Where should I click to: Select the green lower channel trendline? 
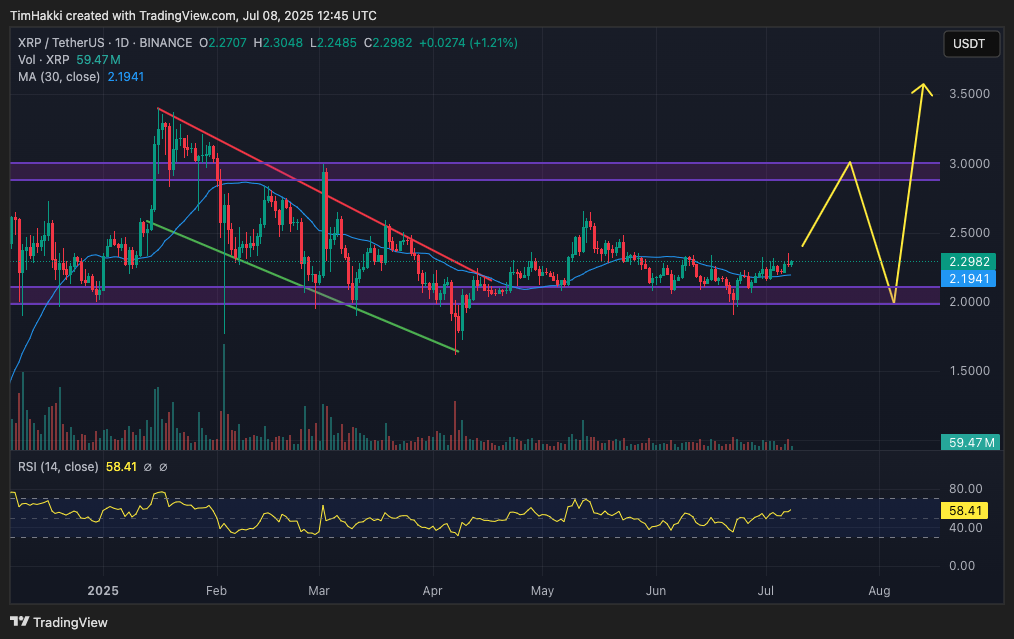[300, 285]
